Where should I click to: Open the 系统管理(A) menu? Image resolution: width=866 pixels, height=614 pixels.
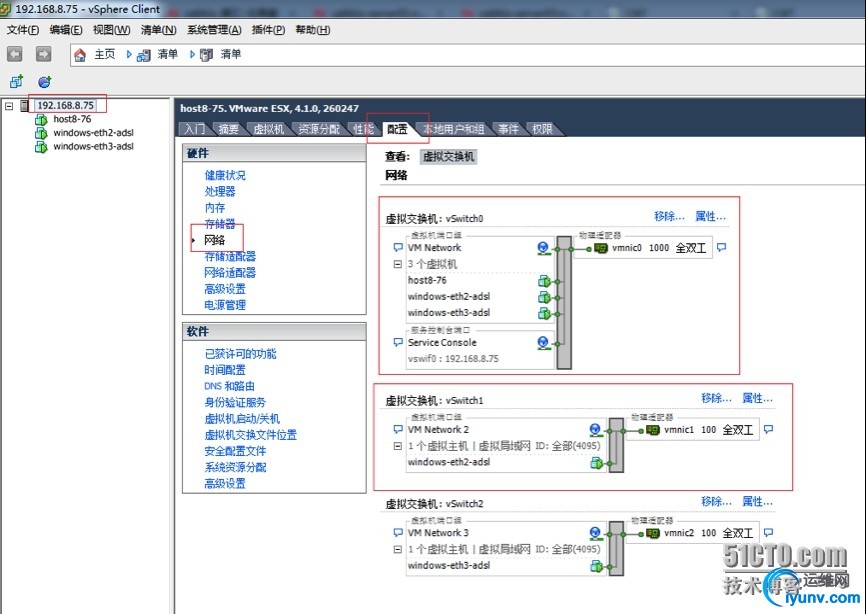(x=214, y=30)
